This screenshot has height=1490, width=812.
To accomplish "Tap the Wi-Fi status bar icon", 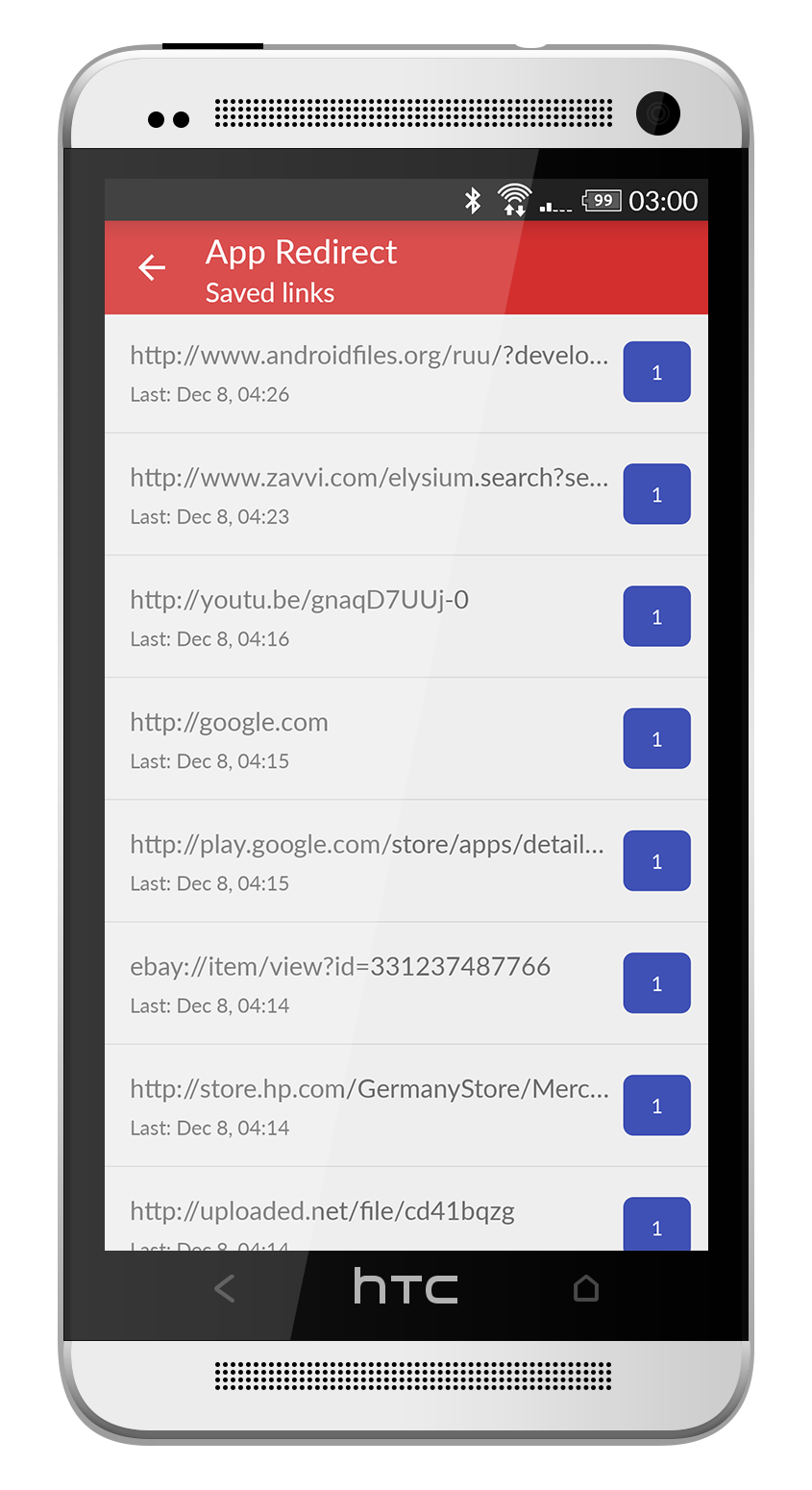I will (514, 200).
